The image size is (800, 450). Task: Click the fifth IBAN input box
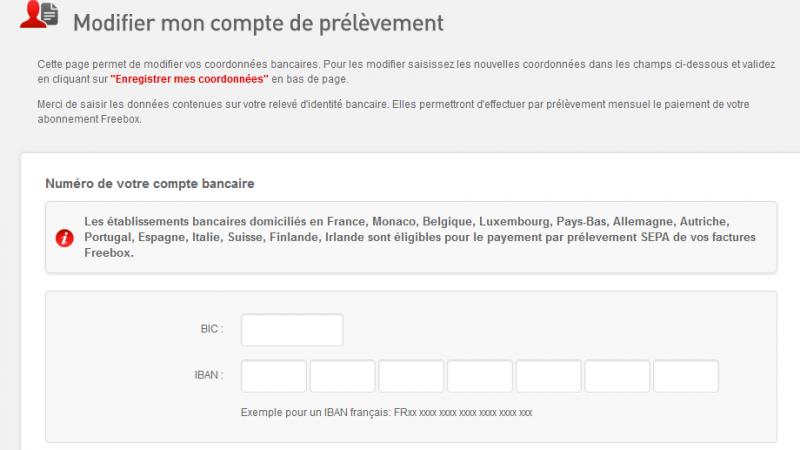548,376
